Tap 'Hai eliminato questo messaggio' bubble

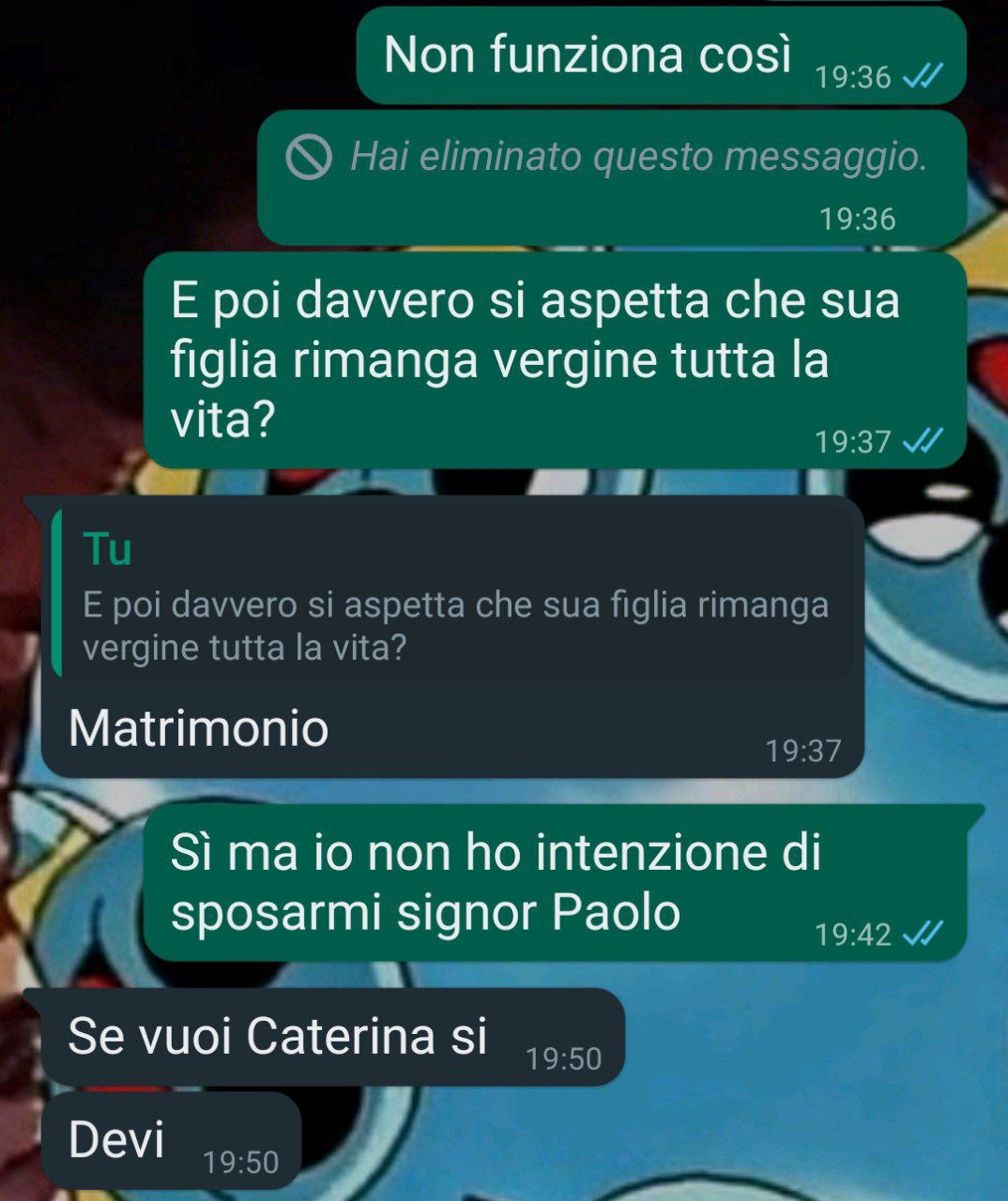coord(612,178)
